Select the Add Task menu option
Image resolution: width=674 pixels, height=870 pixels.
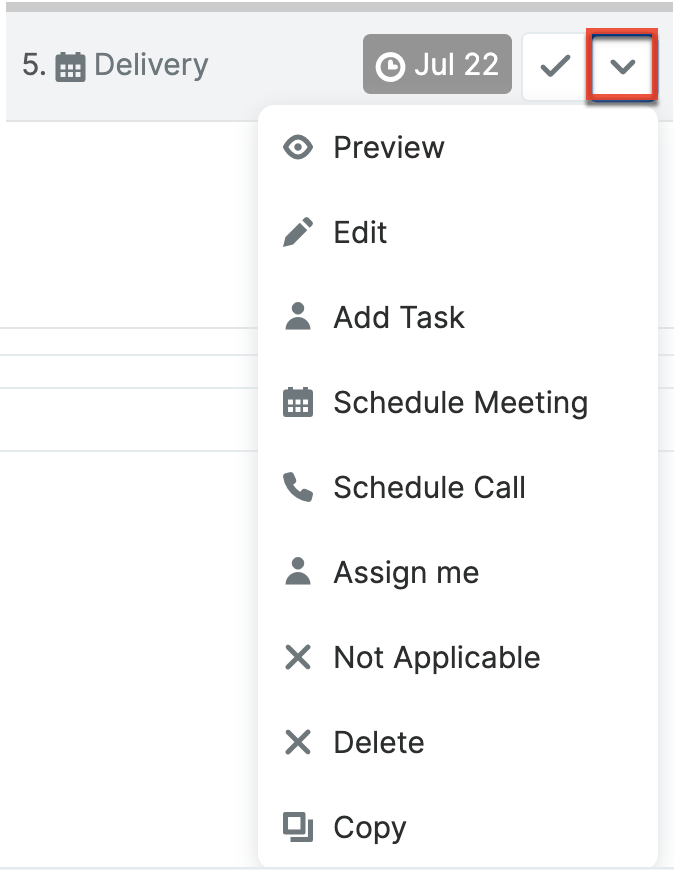click(399, 318)
